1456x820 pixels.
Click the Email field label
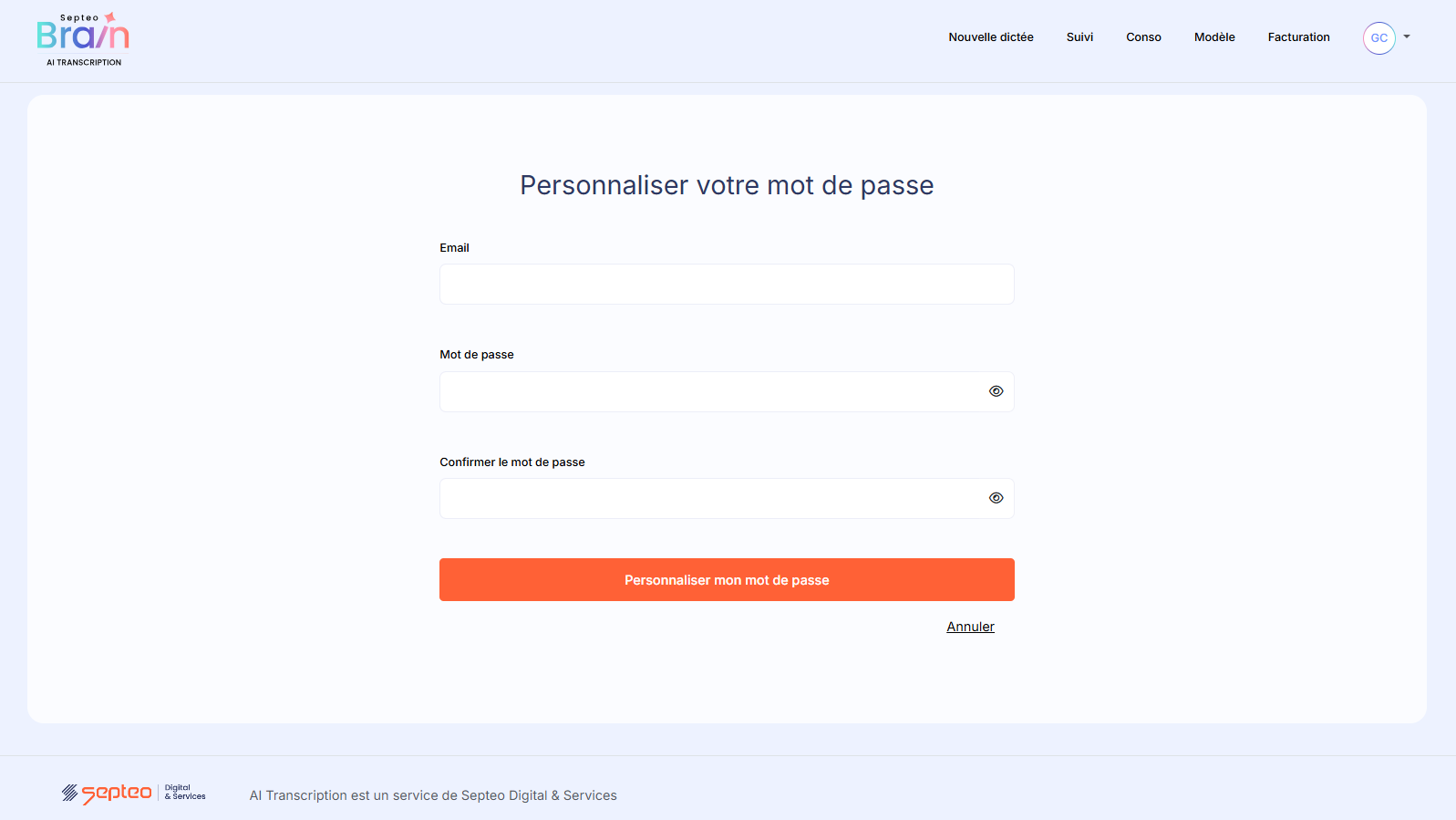tap(454, 248)
